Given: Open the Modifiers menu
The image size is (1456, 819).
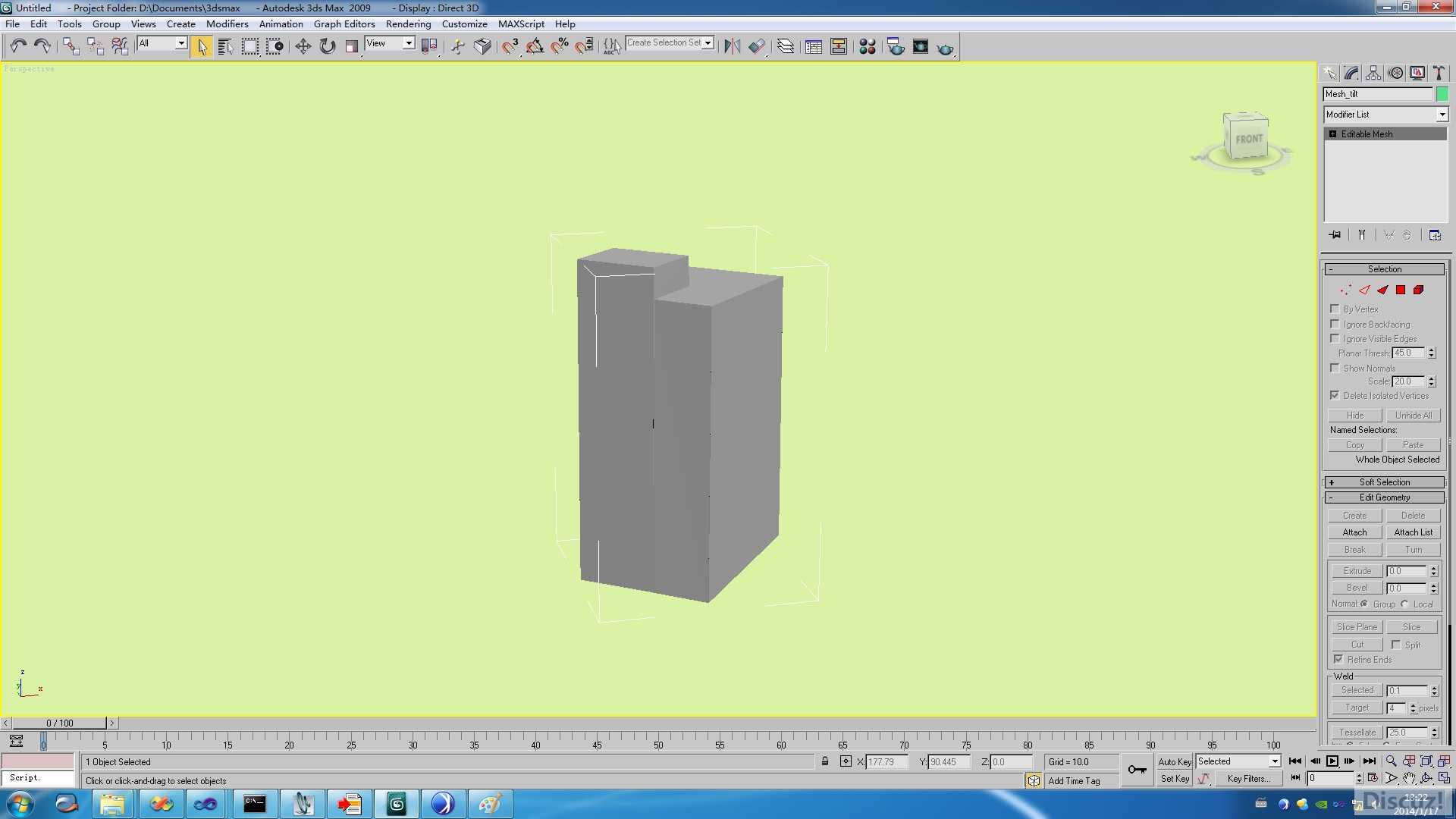Looking at the screenshot, I should [227, 24].
